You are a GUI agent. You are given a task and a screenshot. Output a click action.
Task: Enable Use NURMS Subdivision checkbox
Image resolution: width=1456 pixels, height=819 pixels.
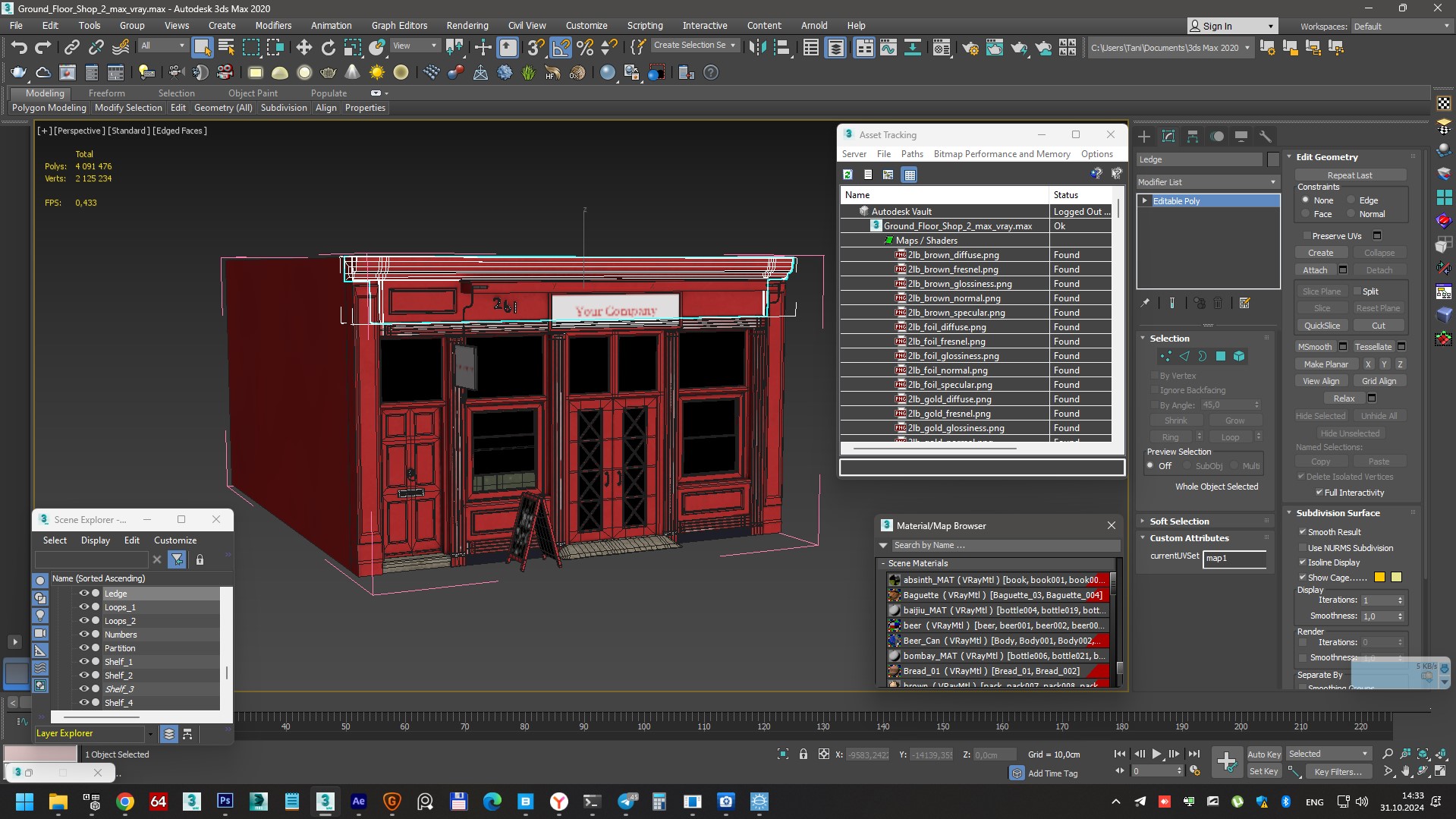point(1303,548)
